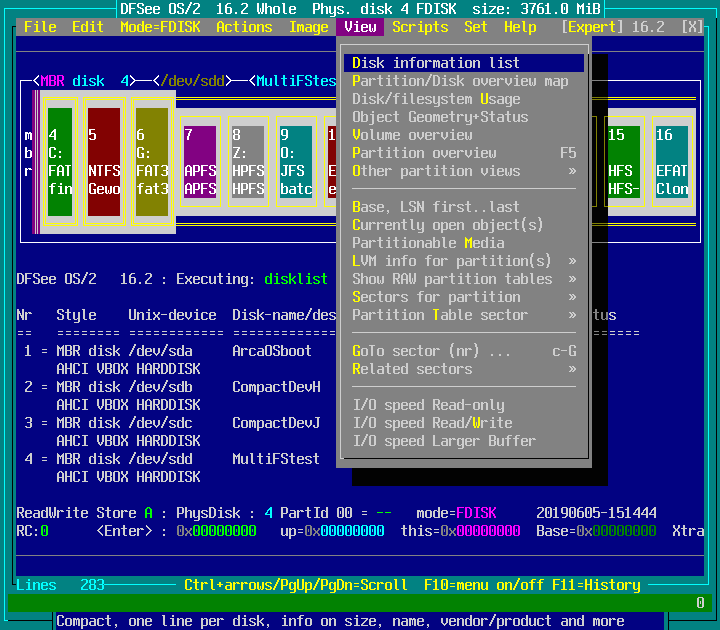
Task: Choose I/O speed Larger Buffer option
Action: [444, 441]
